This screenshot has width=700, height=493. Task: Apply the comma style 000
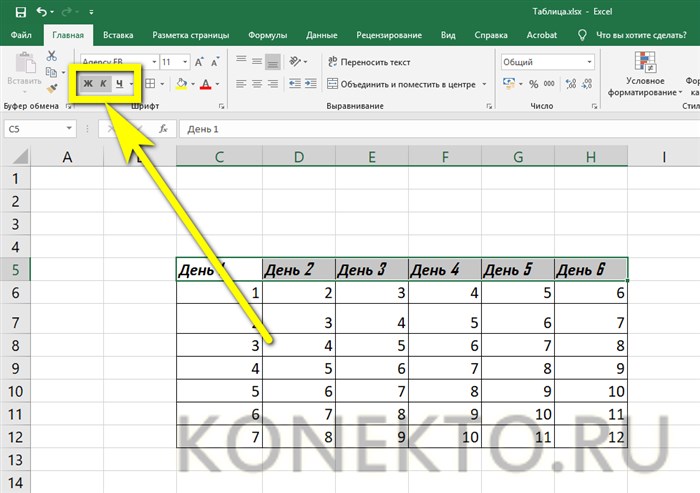point(549,84)
